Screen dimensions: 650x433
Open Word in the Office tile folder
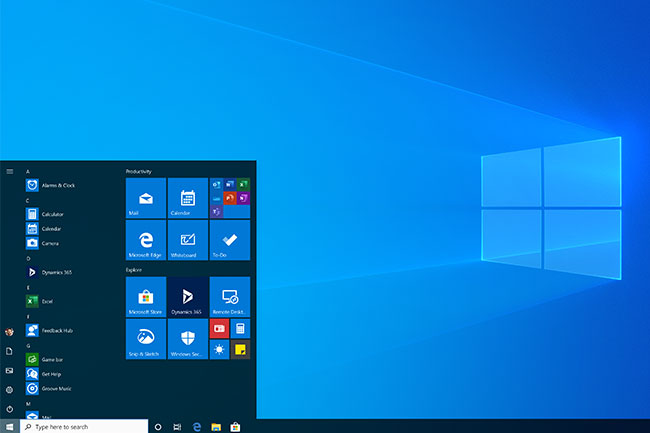[230, 184]
